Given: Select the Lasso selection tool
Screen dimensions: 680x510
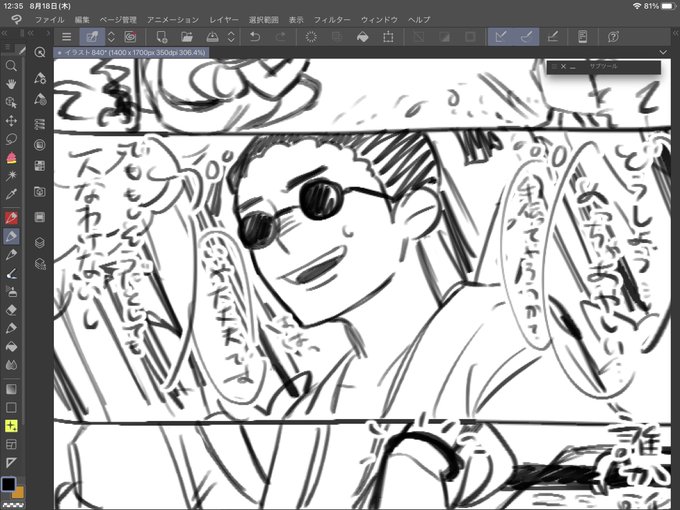Looking at the screenshot, I should (11, 139).
